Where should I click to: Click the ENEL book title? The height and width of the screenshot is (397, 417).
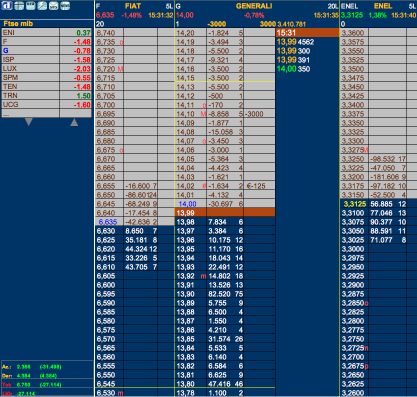tap(383, 6)
